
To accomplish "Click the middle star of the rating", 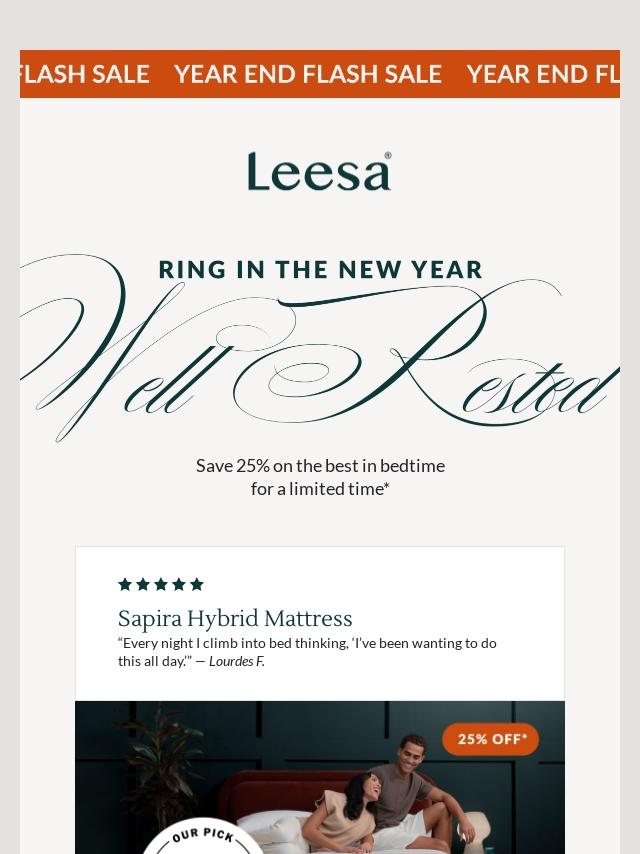I will (x=161, y=584).
